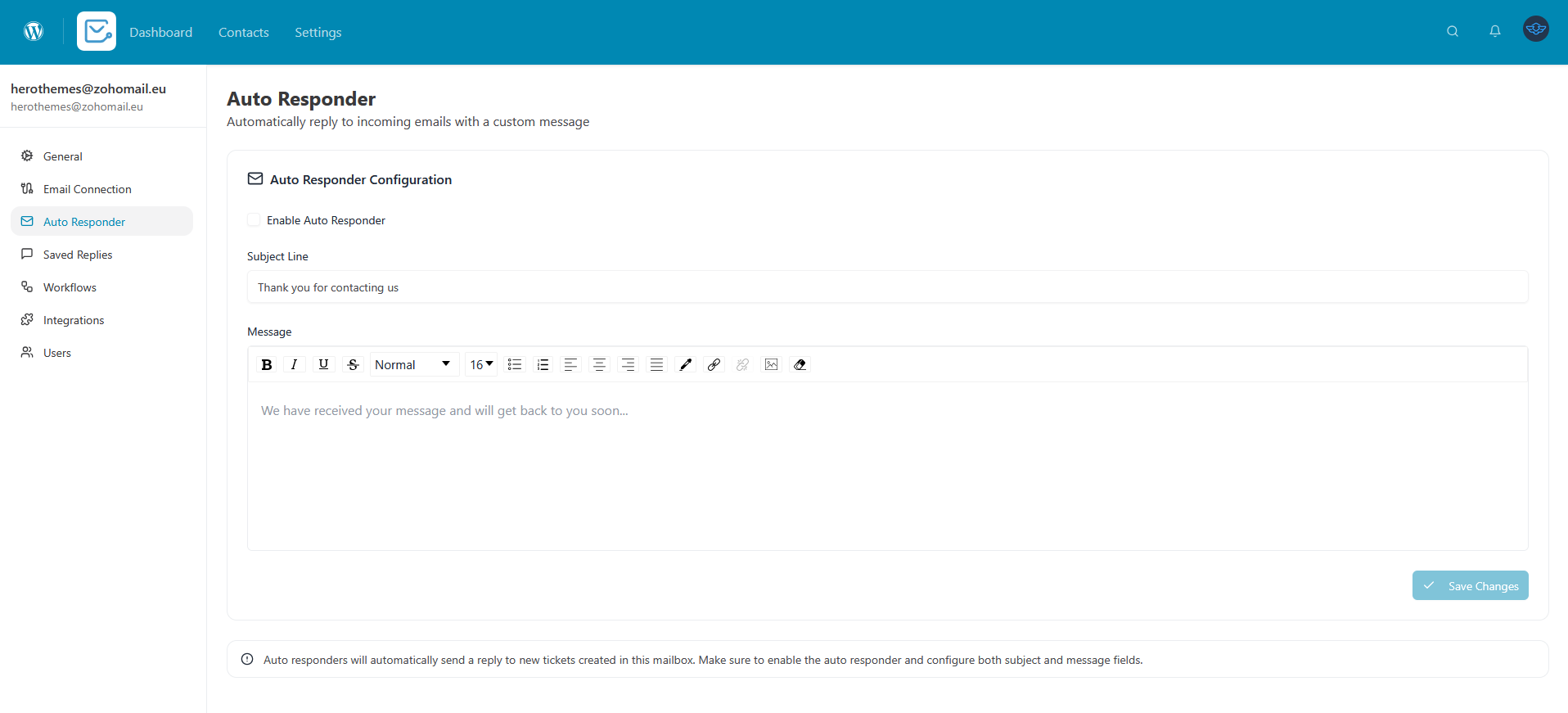Open the Normal paragraph style dropdown
The width and height of the screenshot is (1568, 713).
point(413,365)
